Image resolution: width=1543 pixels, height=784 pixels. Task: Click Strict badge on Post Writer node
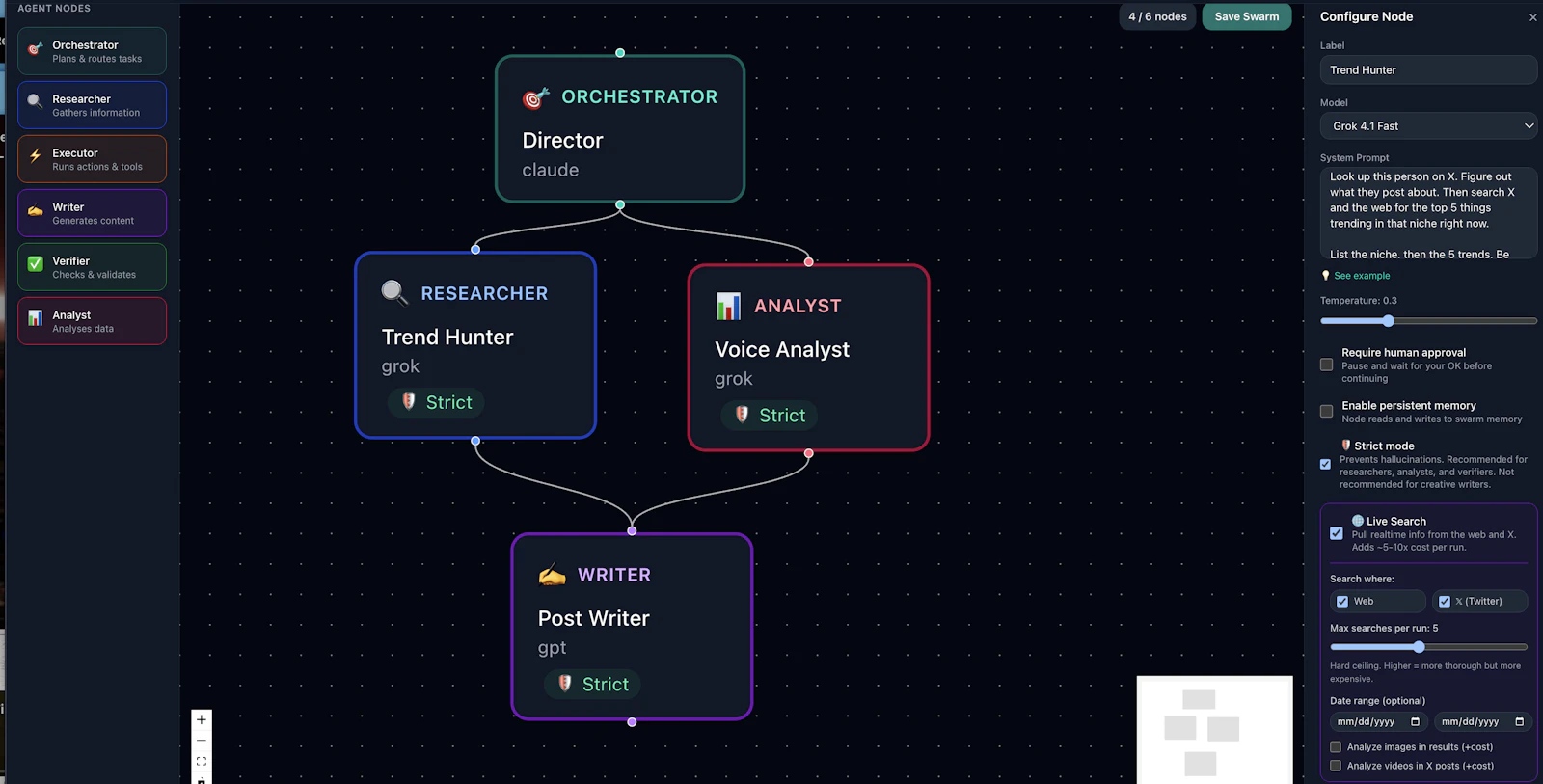pos(592,684)
